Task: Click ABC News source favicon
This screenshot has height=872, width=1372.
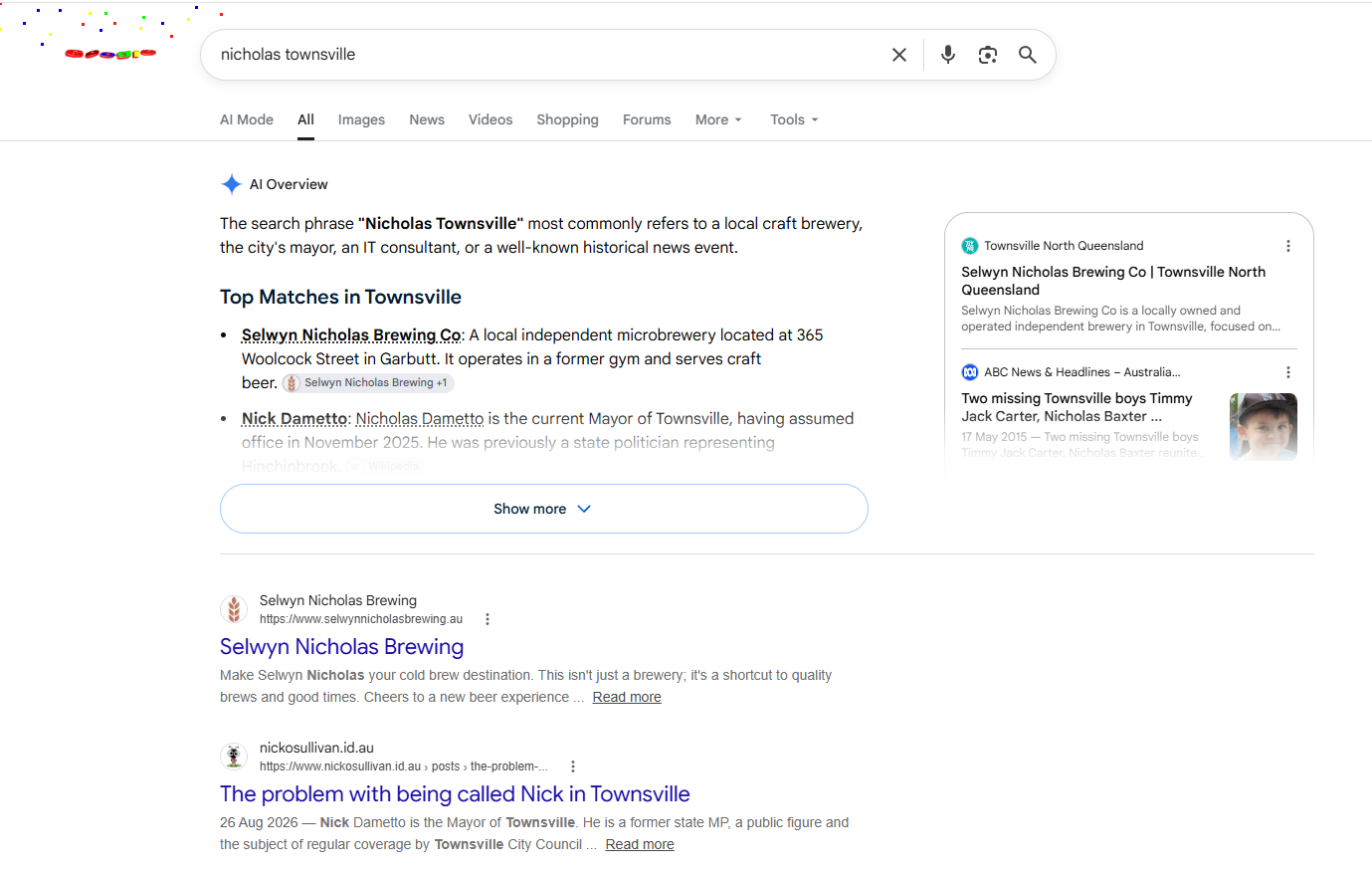Action: coord(970,372)
